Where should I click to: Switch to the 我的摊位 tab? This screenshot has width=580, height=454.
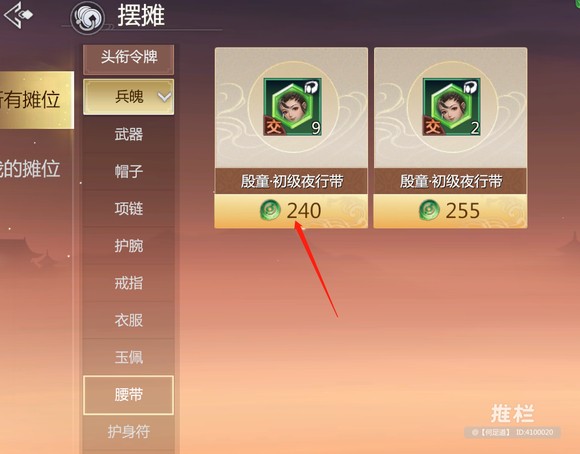click(x=31, y=169)
